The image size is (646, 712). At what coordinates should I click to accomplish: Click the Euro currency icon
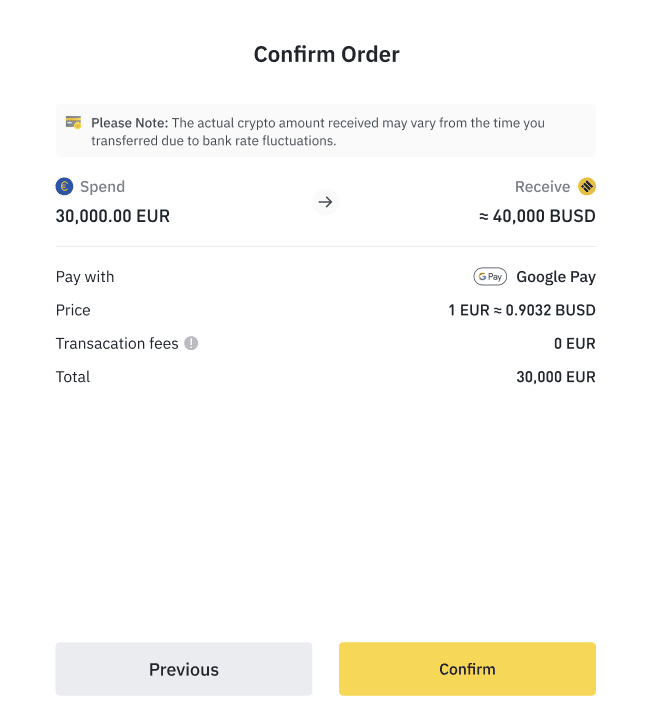click(65, 186)
